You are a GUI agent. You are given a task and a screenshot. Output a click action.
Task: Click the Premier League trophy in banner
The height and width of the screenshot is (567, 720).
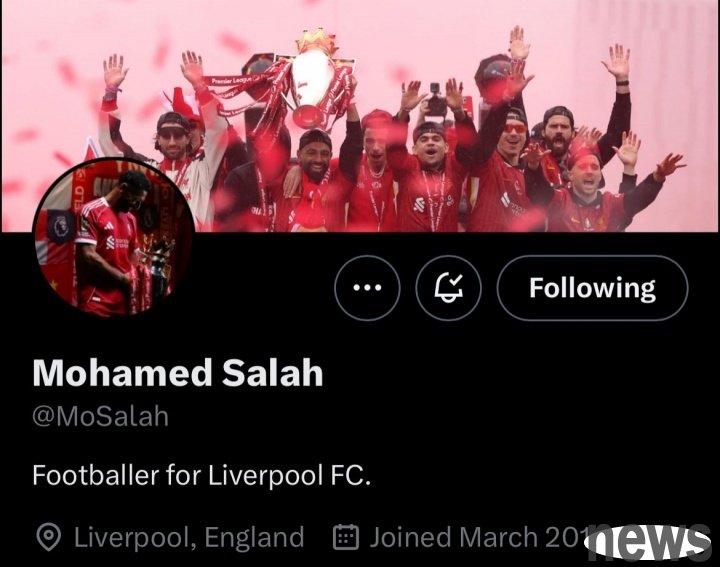[x=313, y=78]
